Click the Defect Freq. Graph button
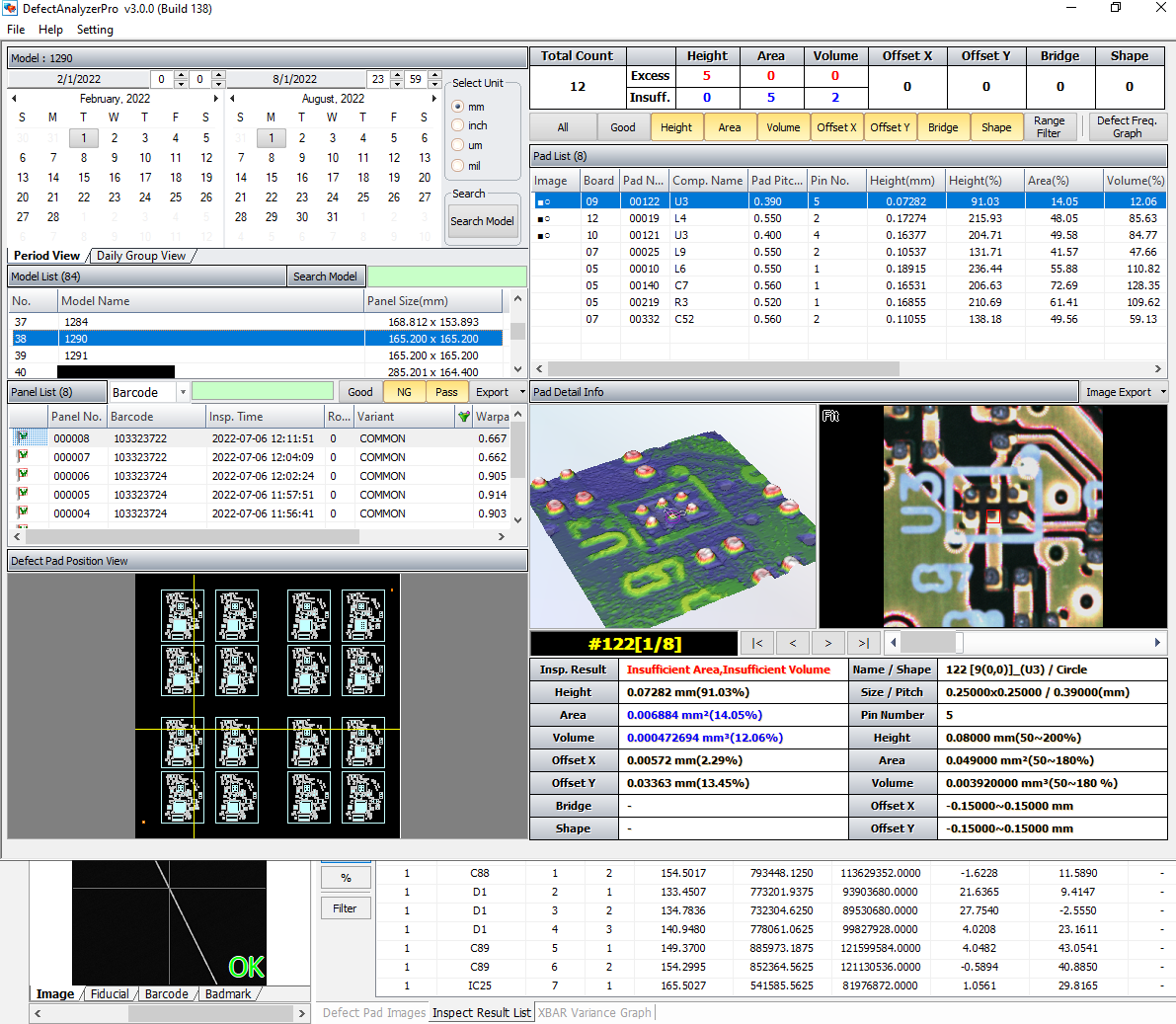 [x=1128, y=126]
